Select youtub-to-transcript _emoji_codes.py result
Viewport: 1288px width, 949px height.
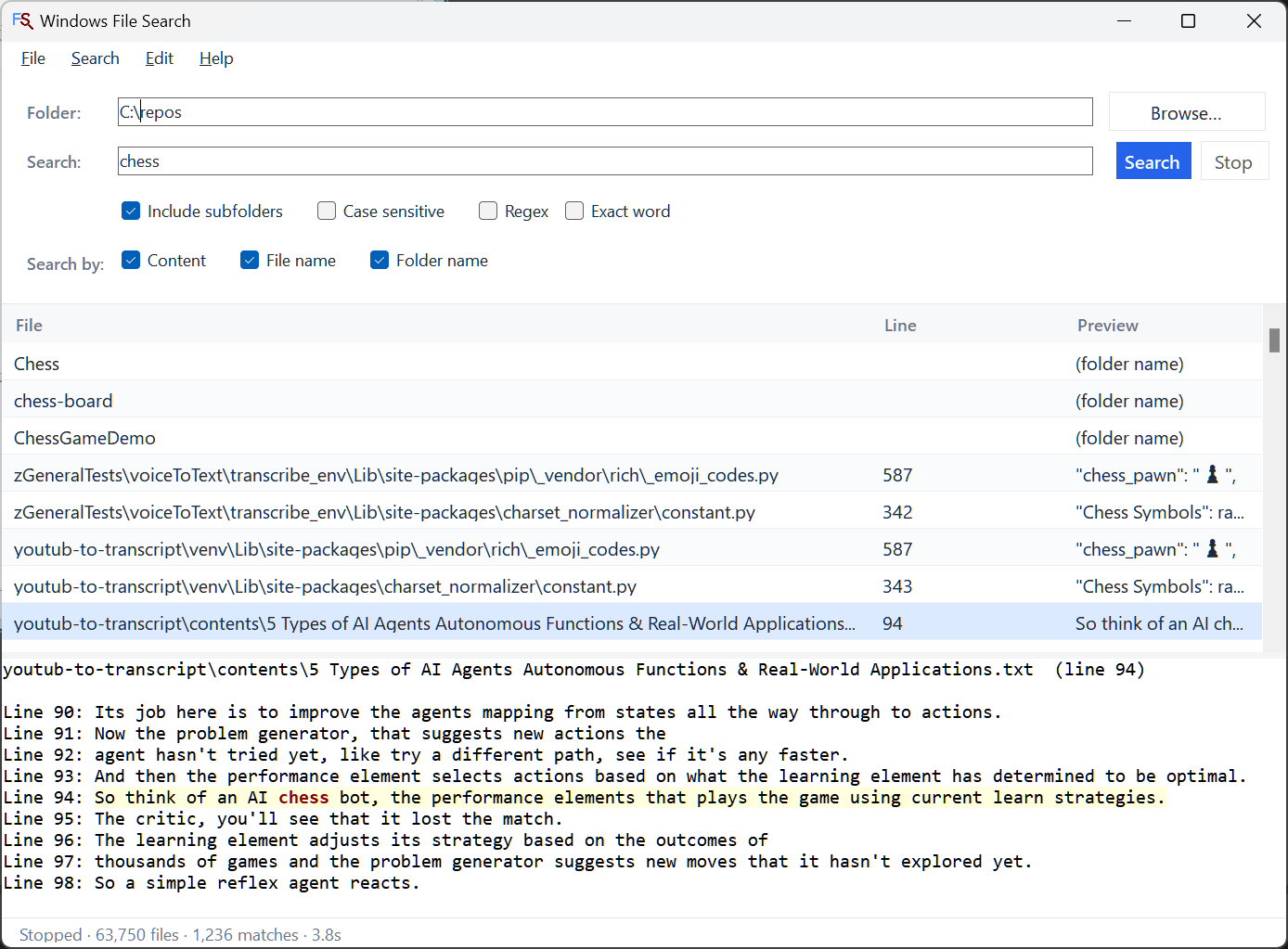(632, 549)
